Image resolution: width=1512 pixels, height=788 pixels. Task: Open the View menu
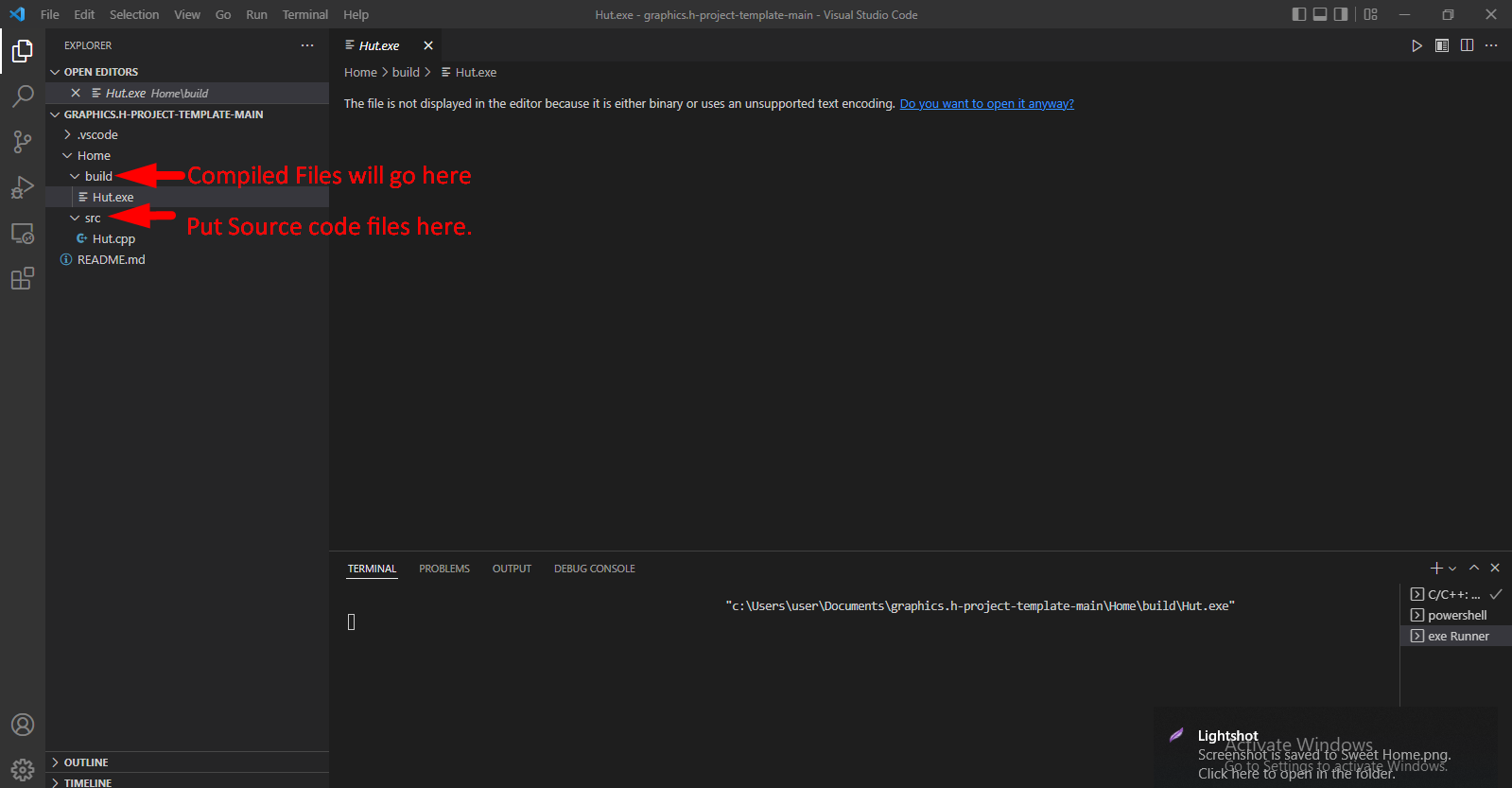[187, 14]
